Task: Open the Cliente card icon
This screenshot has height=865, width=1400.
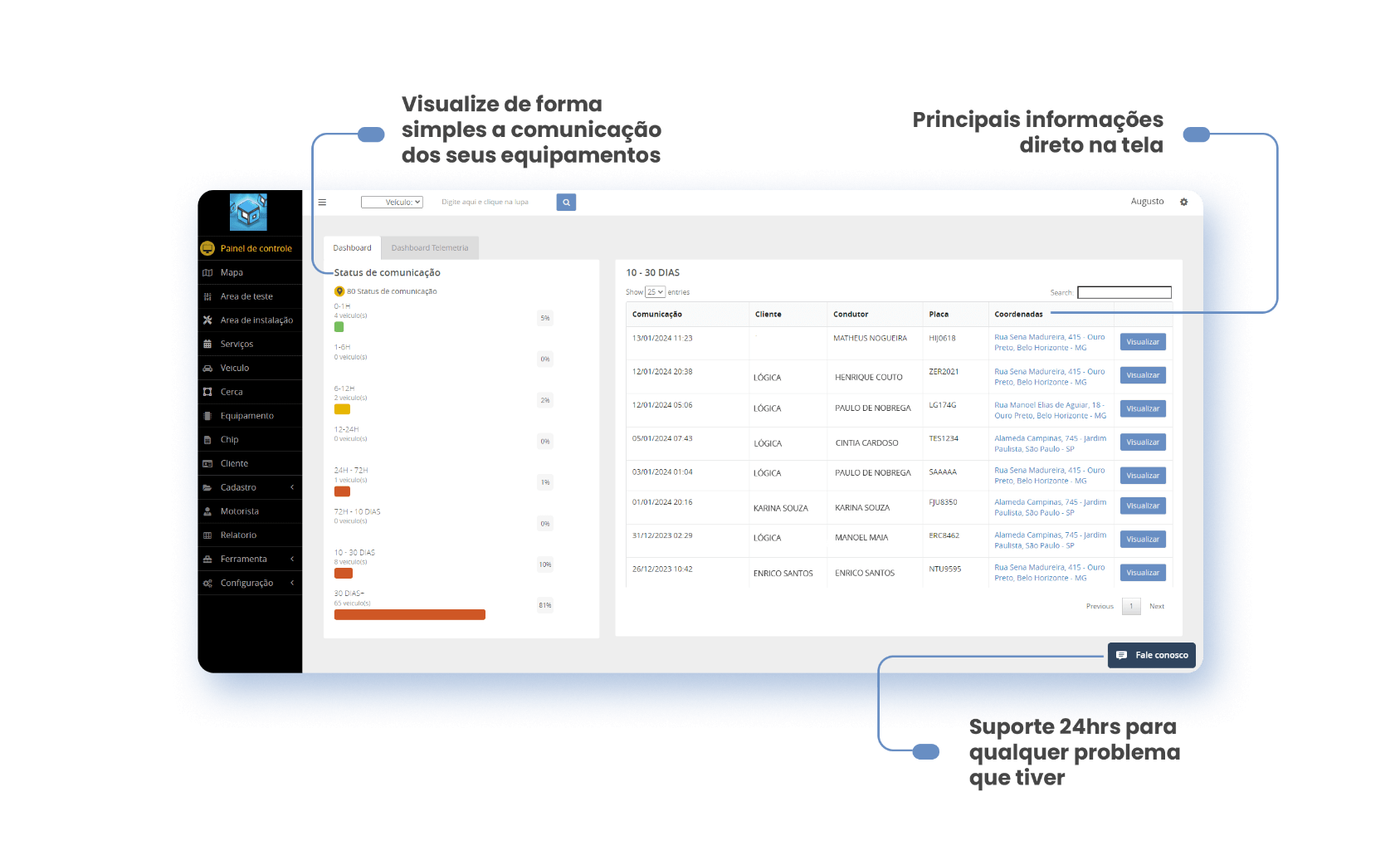Action: coord(207,463)
